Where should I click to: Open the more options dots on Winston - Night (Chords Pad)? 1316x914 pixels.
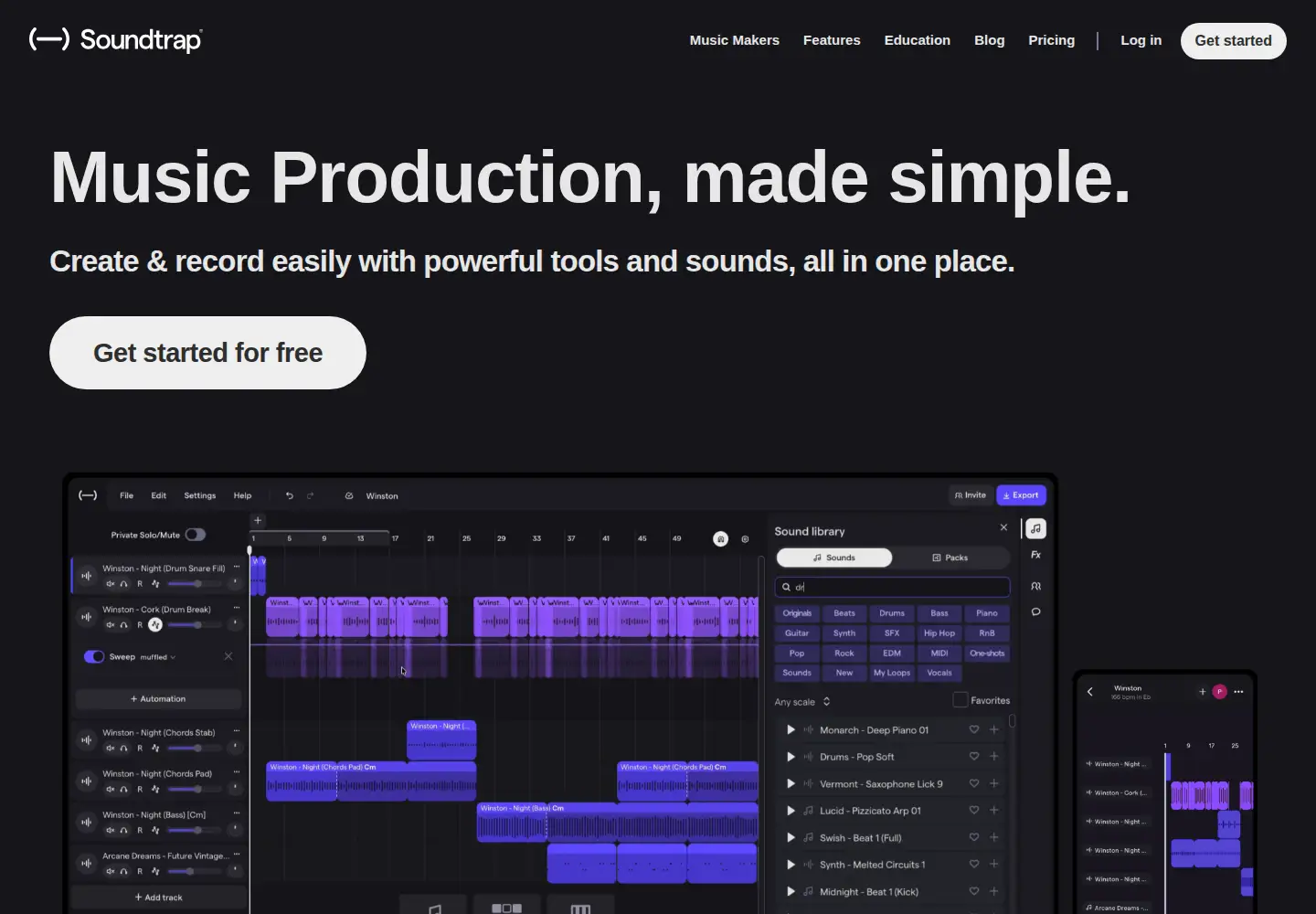click(x=237, y=772)
